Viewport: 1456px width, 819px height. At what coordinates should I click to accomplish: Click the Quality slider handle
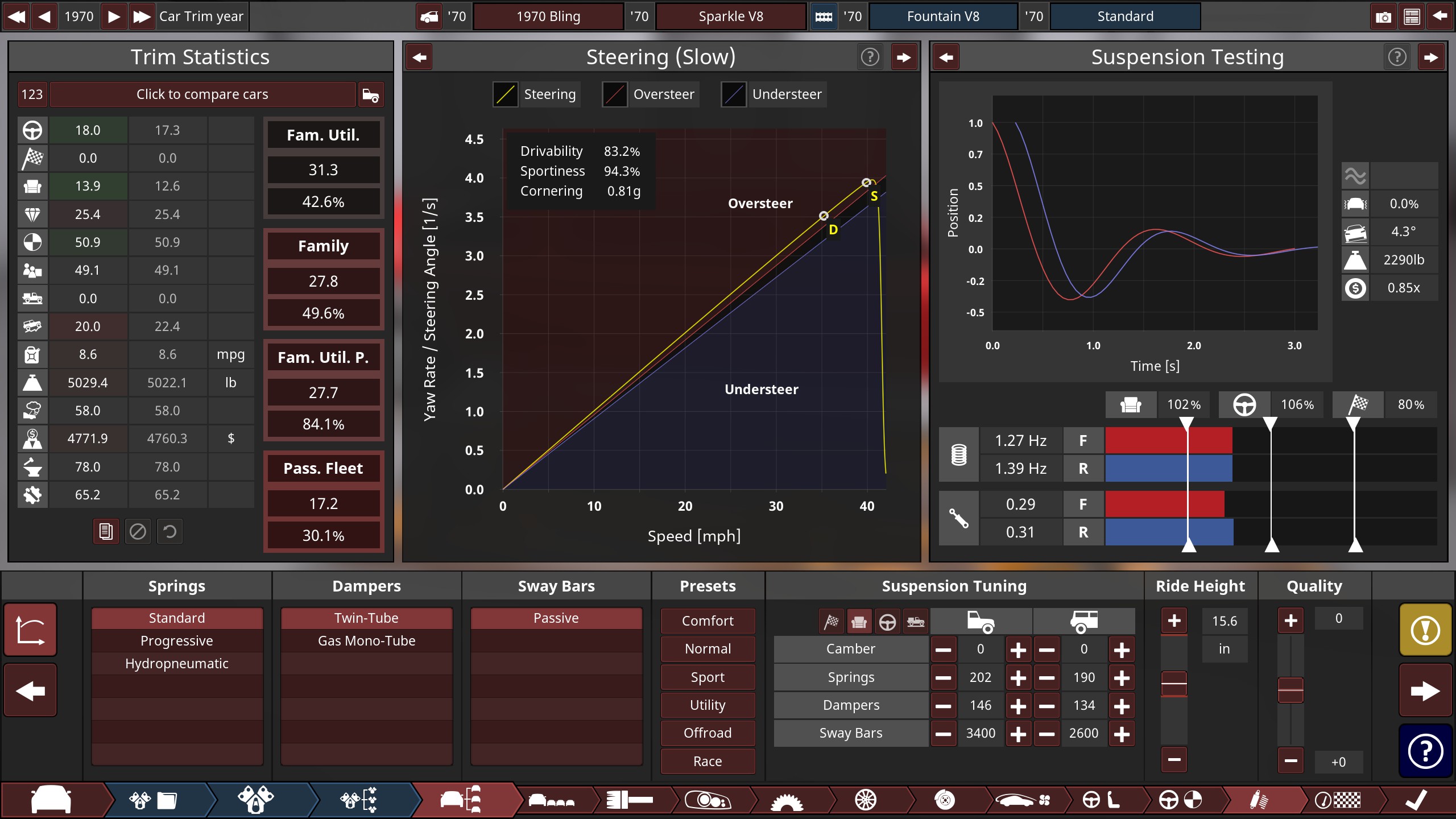1290,690
